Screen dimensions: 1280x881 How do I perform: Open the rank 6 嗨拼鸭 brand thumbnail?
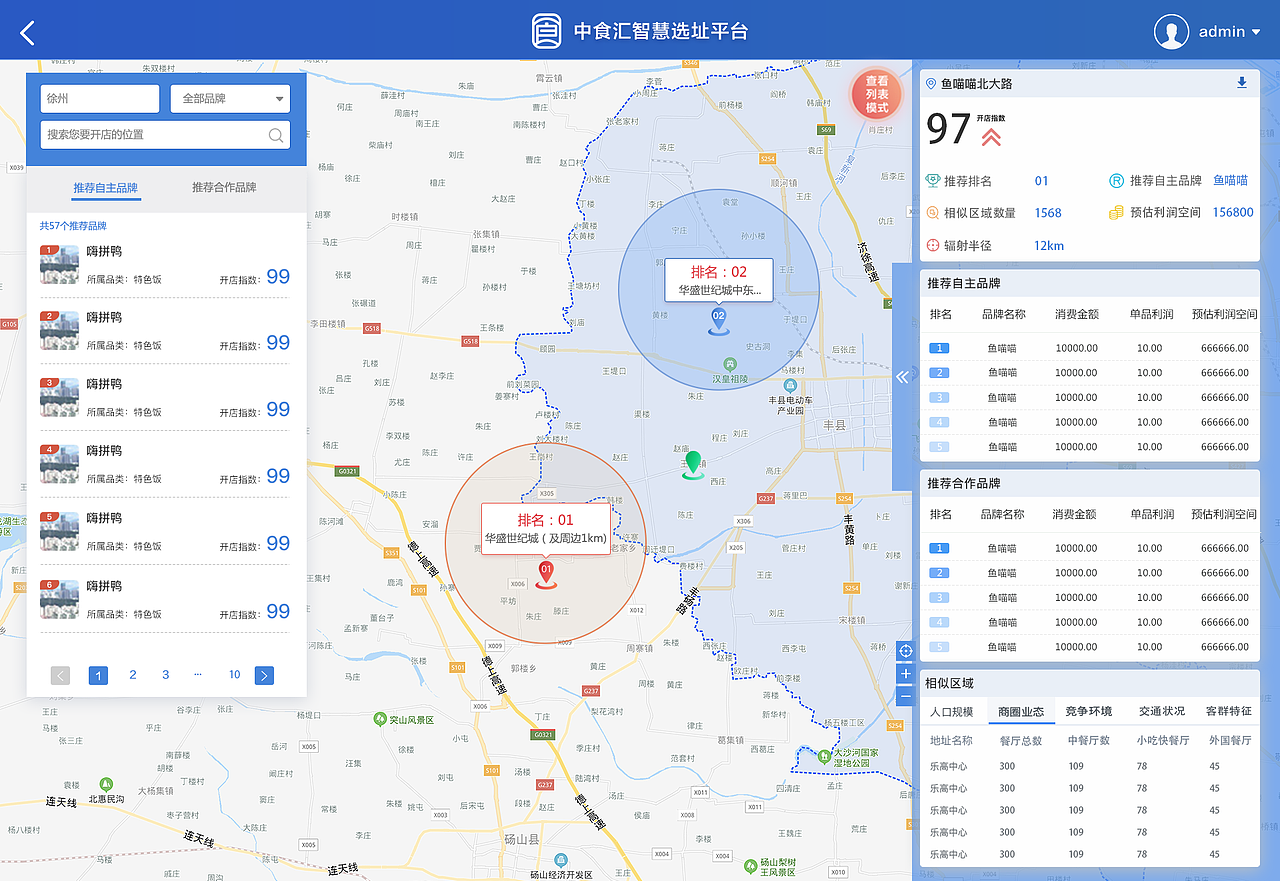[x=59, y=600]
